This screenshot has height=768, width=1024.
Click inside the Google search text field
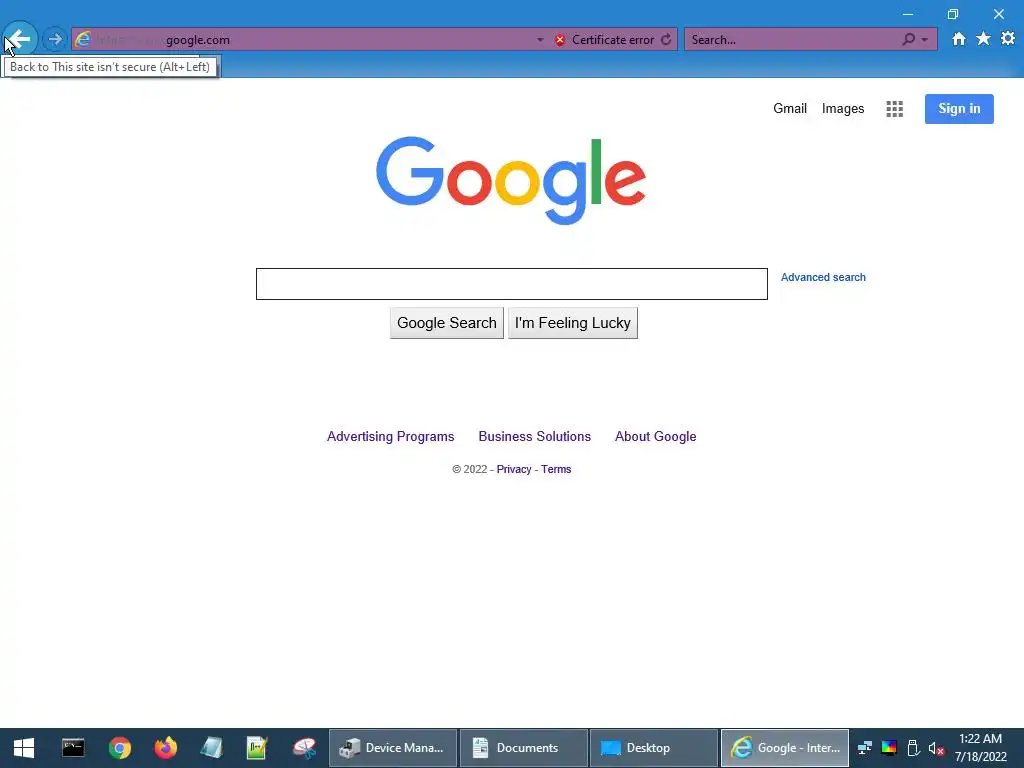coord(511,283)
